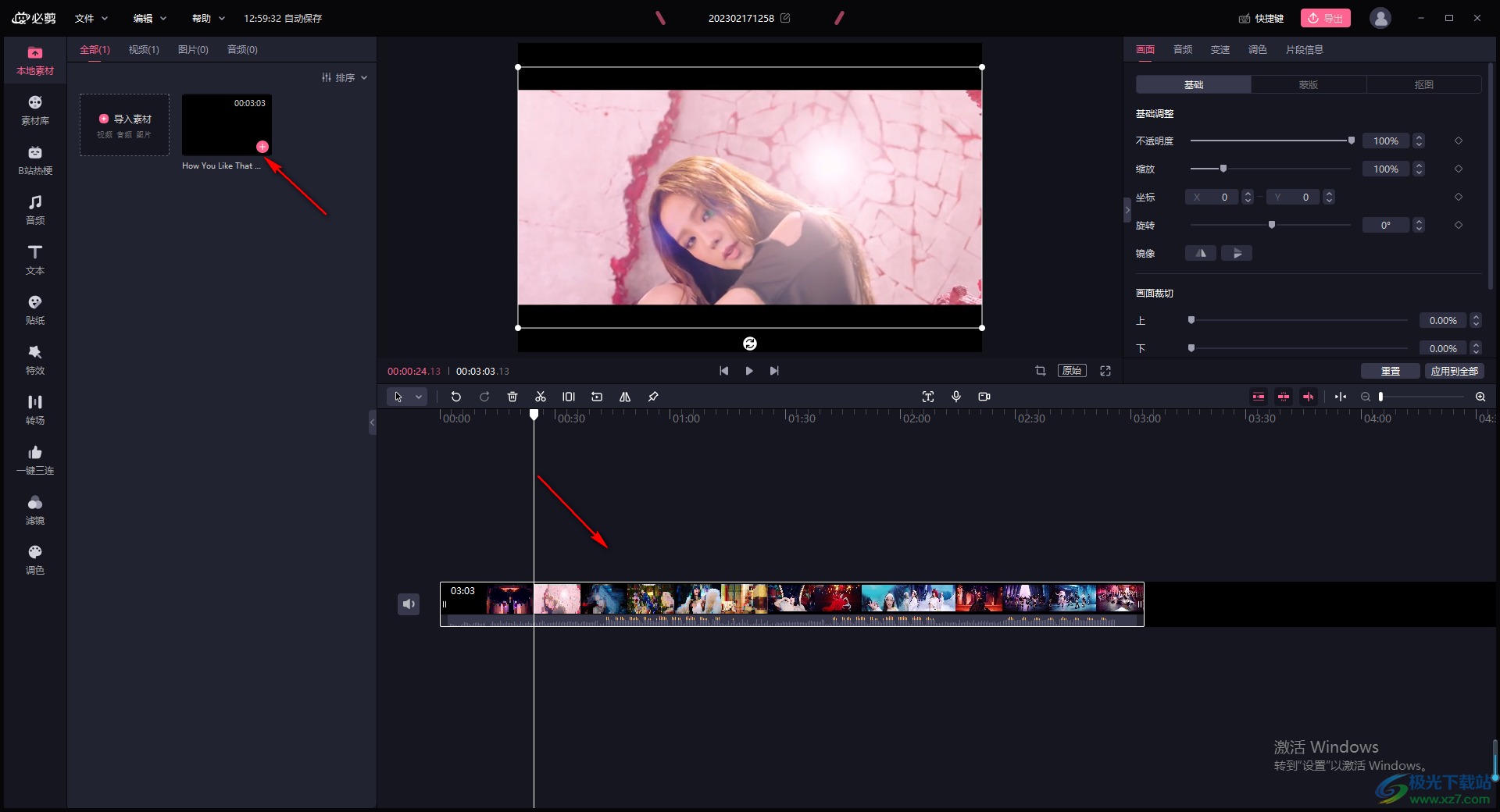This screenshot has height=812, width=1500.
Task: Increase opacity with the stepper arrow
Action: tap(1420, 137)
